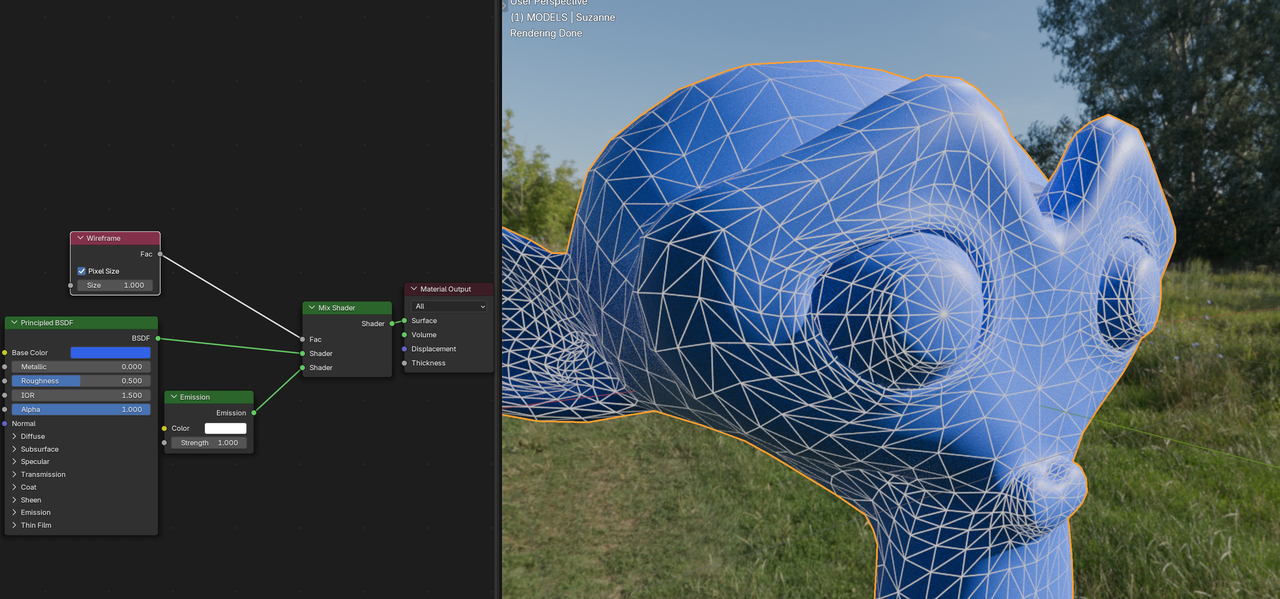This screenshot has width=1280, height=599.
Task: Select the Principled BSDF node by its title
Action: point(47,323)
